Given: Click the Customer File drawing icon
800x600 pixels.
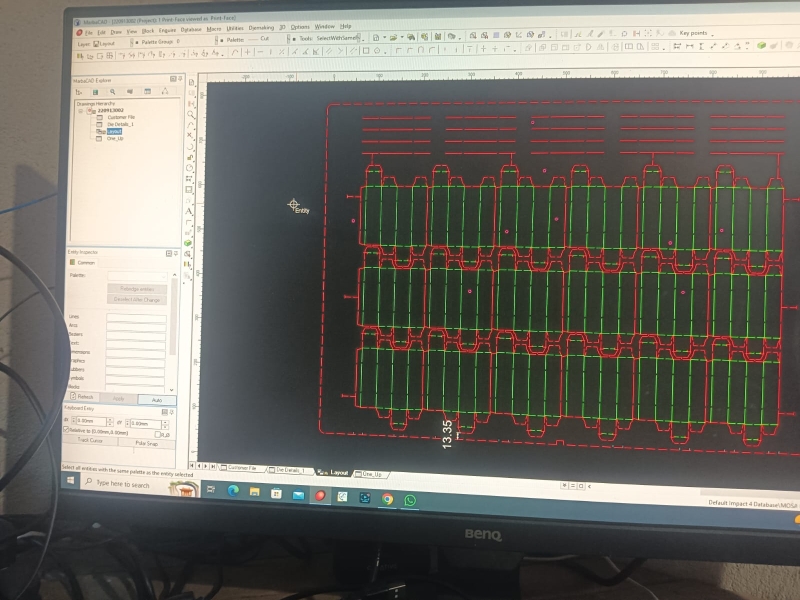Looking at the screenshot, I should click(x=100, y=117).
